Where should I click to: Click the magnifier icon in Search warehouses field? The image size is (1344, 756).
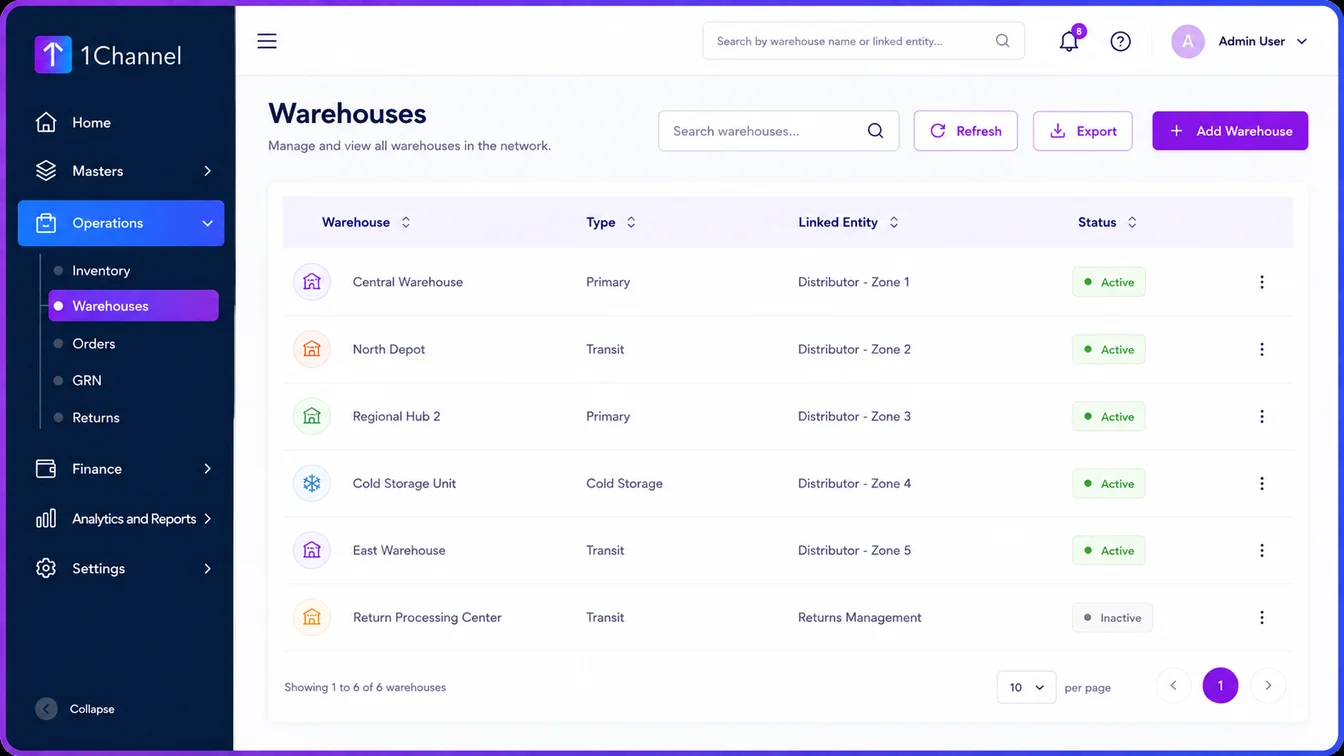(x=875, y=131)
